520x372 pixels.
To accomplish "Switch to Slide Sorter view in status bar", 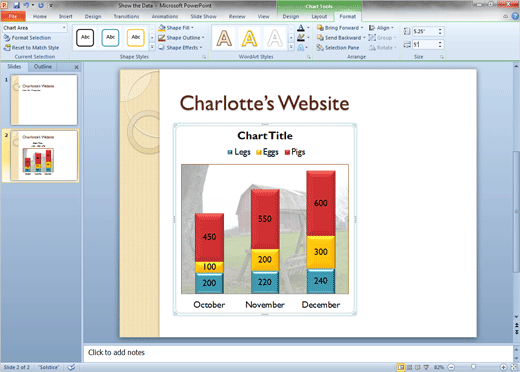I will (410, 367).
